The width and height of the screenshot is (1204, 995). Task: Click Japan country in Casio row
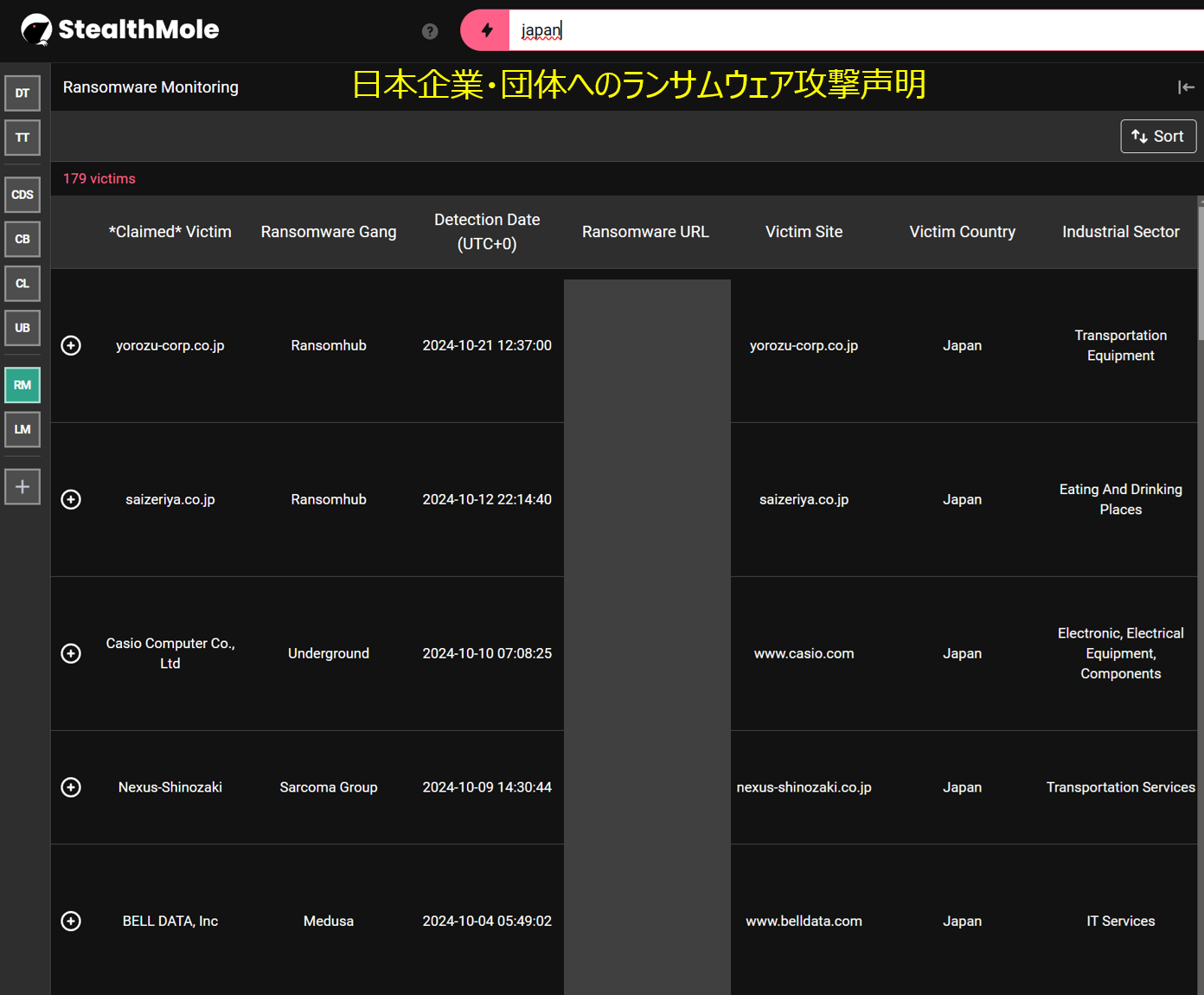pos(962,653)
